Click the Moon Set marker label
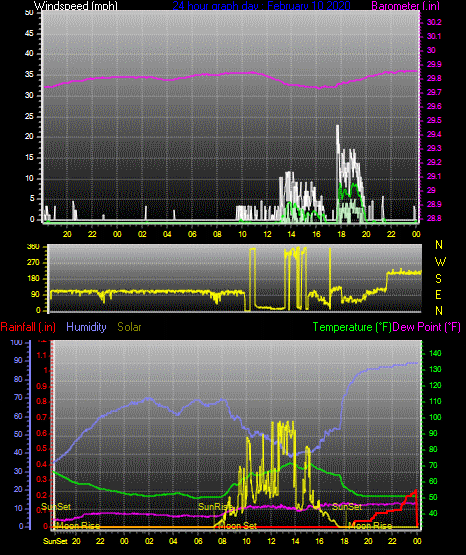This screenshot has height=555, width=466. (238, 526)
